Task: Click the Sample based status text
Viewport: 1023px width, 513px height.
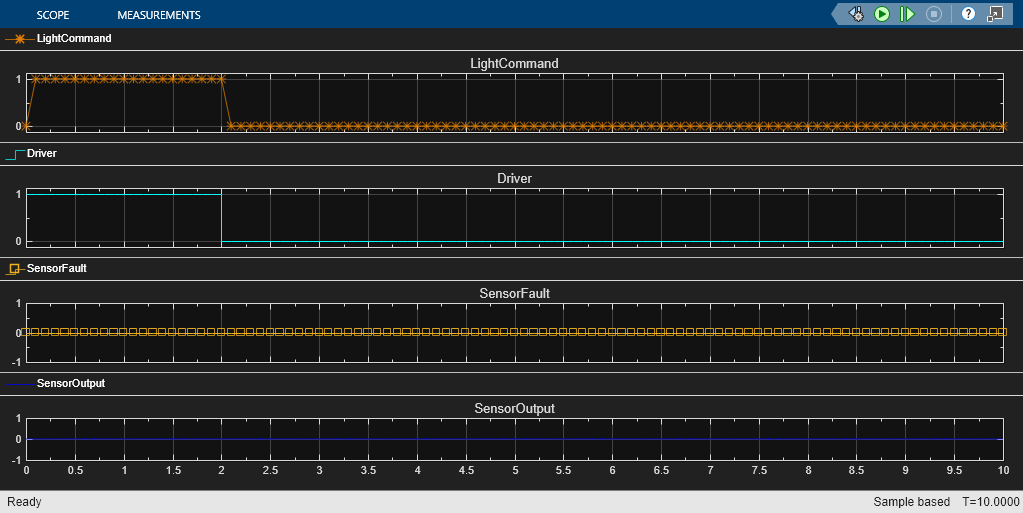Action: (911, 502)
